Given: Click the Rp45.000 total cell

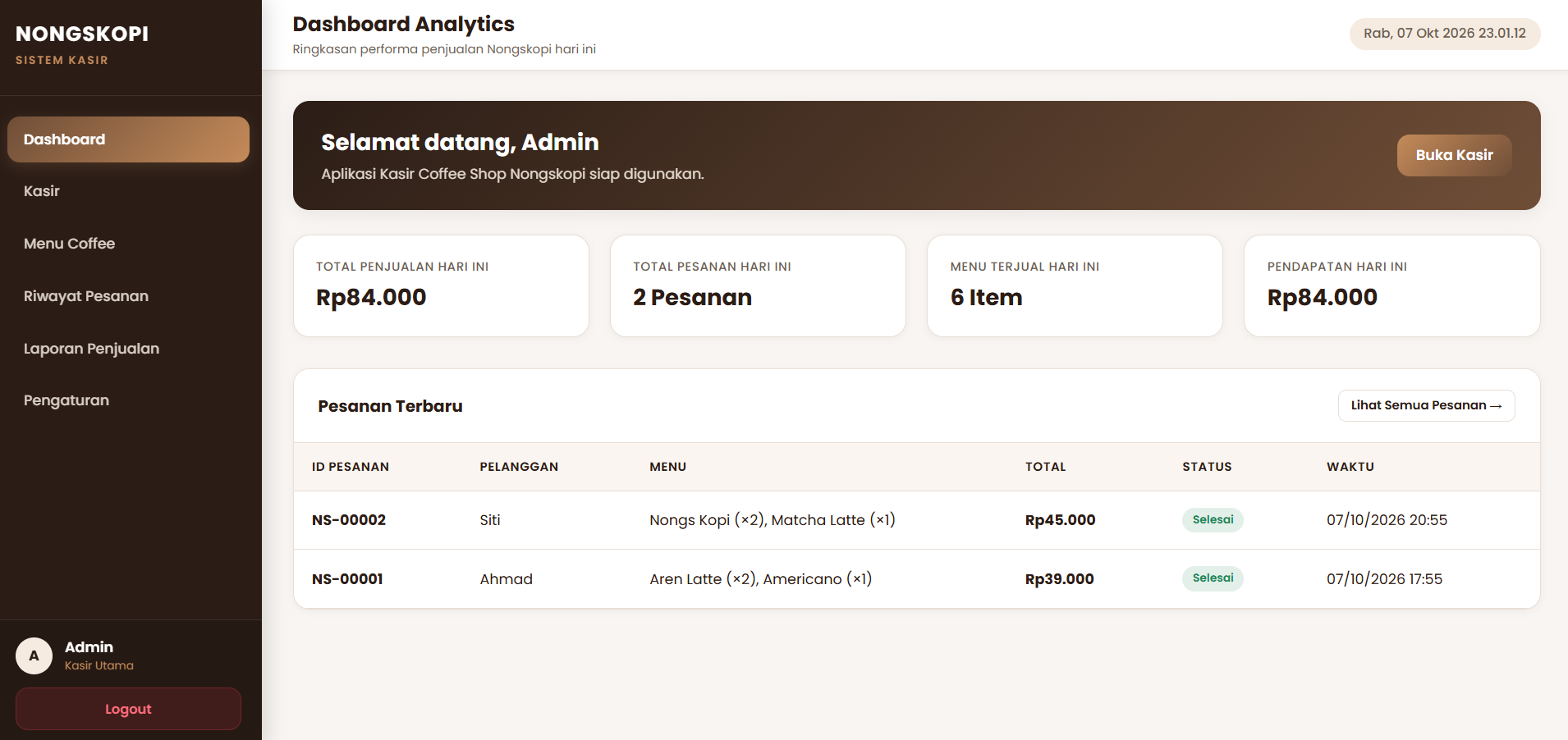Looking at the screenshot, I should [x=1061, y=520].
